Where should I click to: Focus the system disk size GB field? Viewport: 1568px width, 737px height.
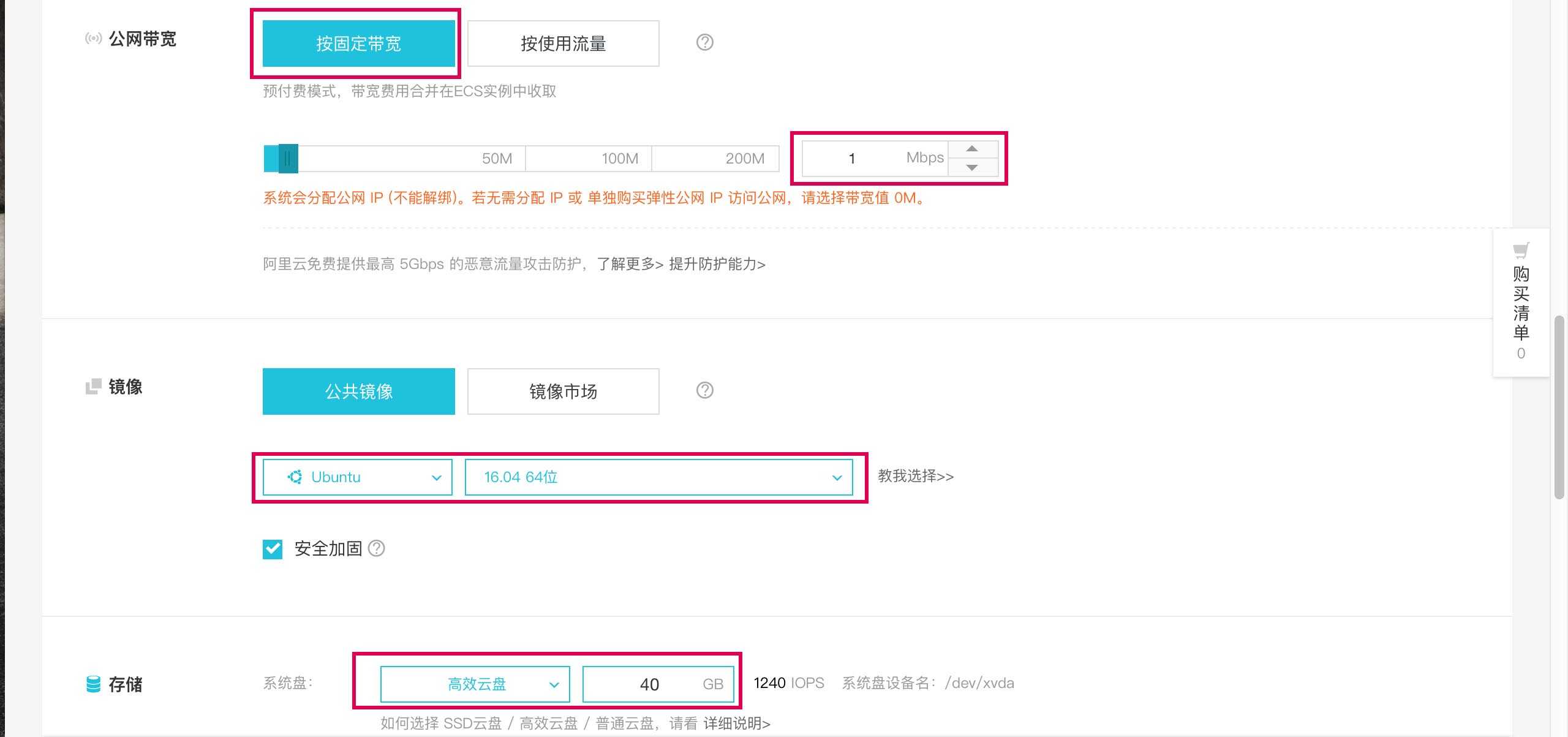(658, 684)
